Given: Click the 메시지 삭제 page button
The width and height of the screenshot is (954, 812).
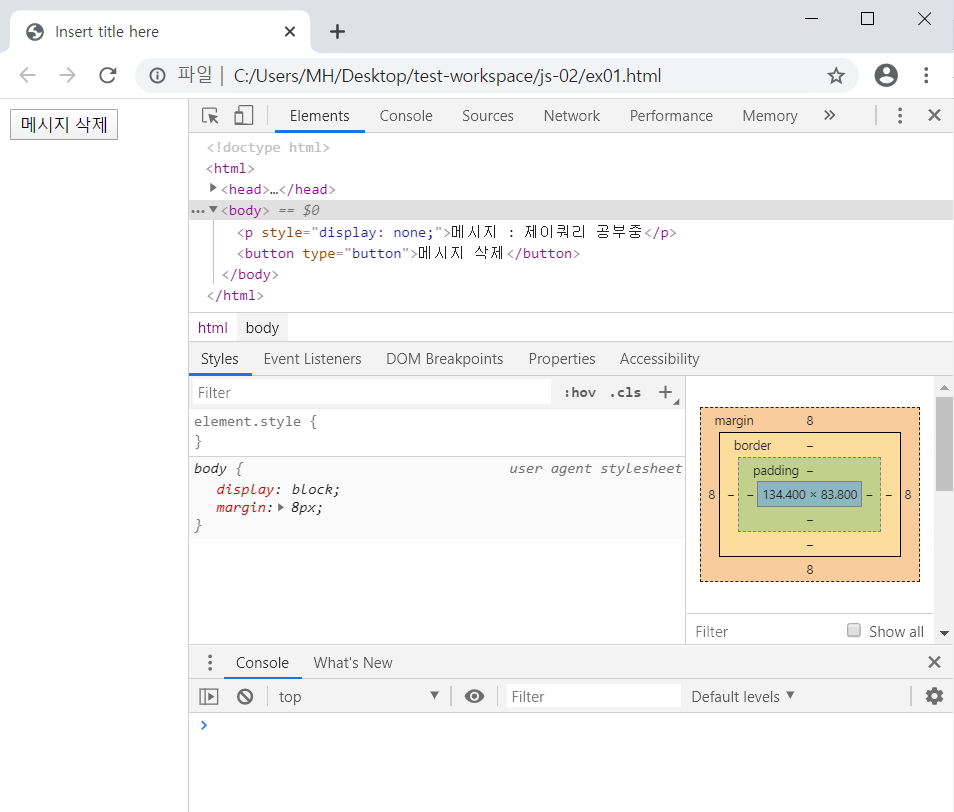Looking at the screenshot, I should point(64,125).
